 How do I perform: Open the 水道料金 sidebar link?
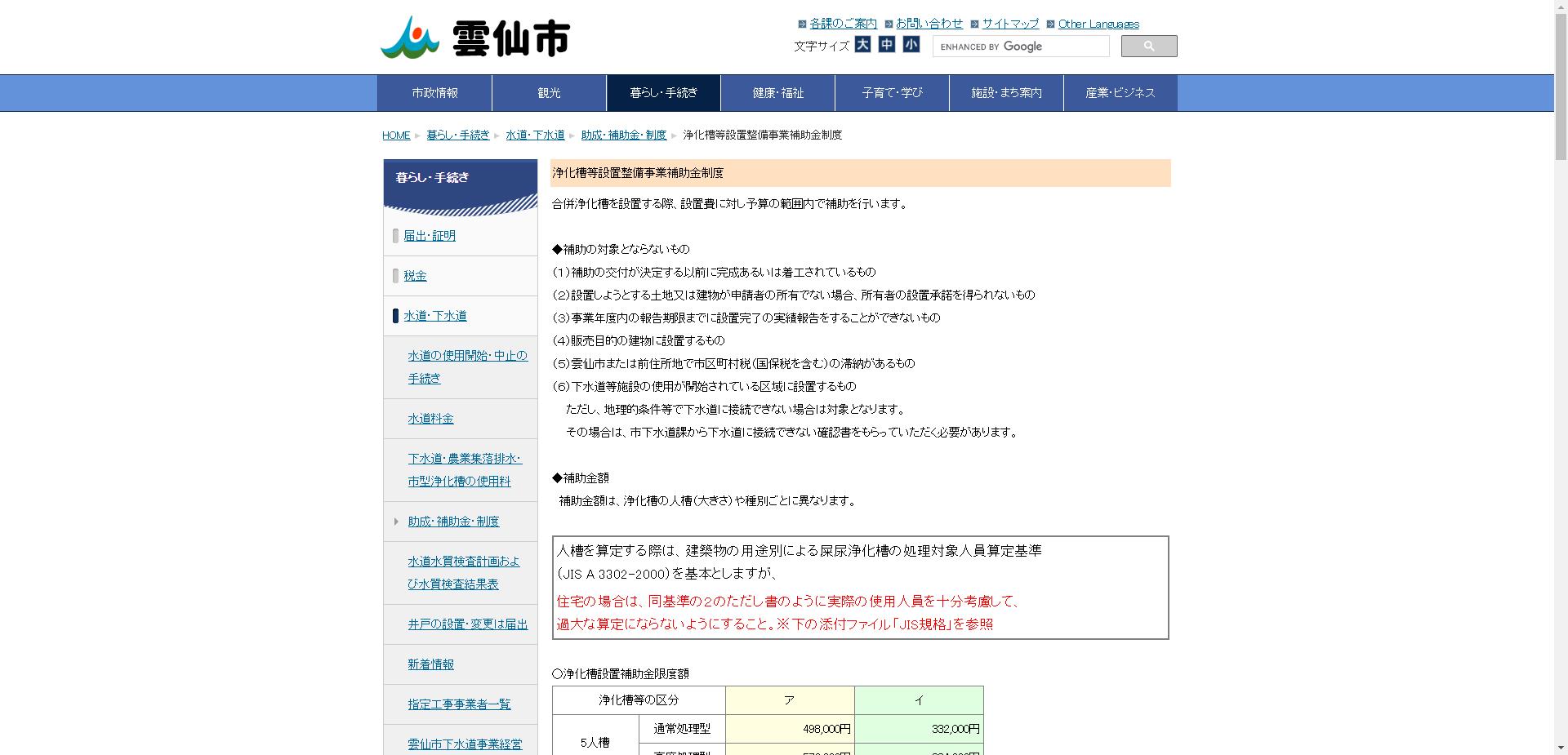tap(430, 418)
